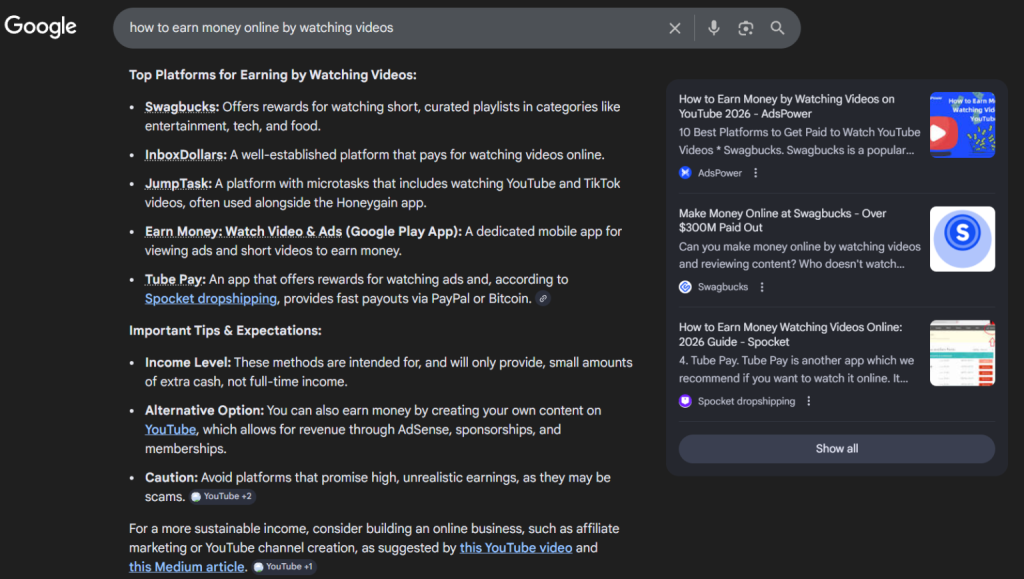Clear the search query with the X icon
Image resolution: width=1024 pixels, height=579 pixels.
click(x=675, y=28)
